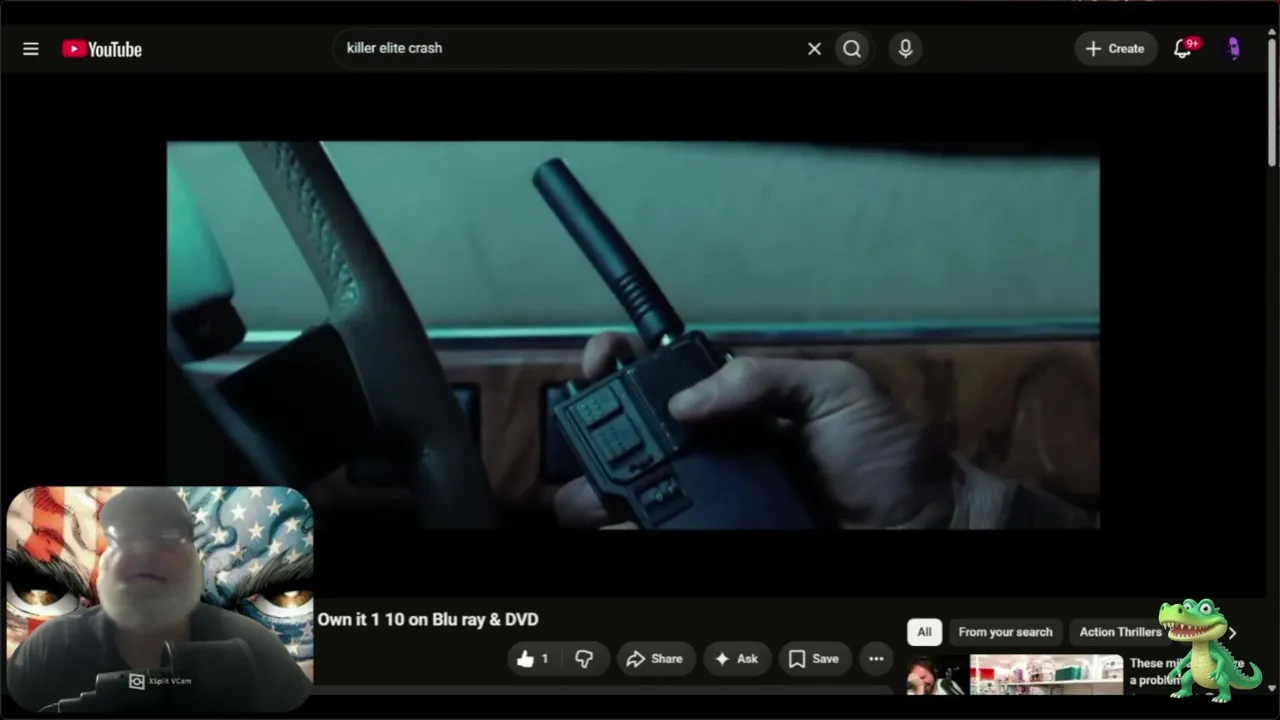The image size is (1280, 720).
Task: Open the account avatar menu
Action: click(x=1233, y=49)
